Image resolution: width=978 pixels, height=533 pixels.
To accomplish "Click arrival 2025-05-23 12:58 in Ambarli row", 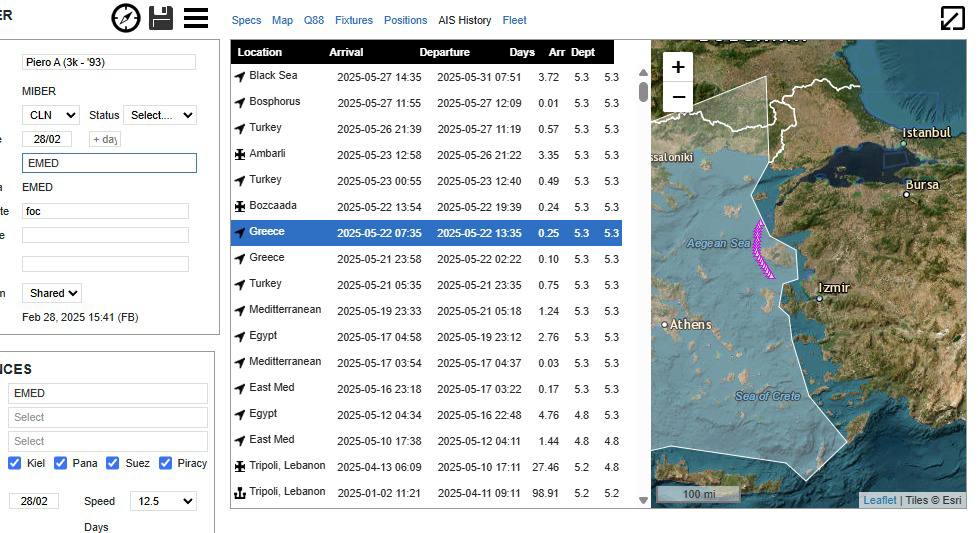I will tap(379, 155).
